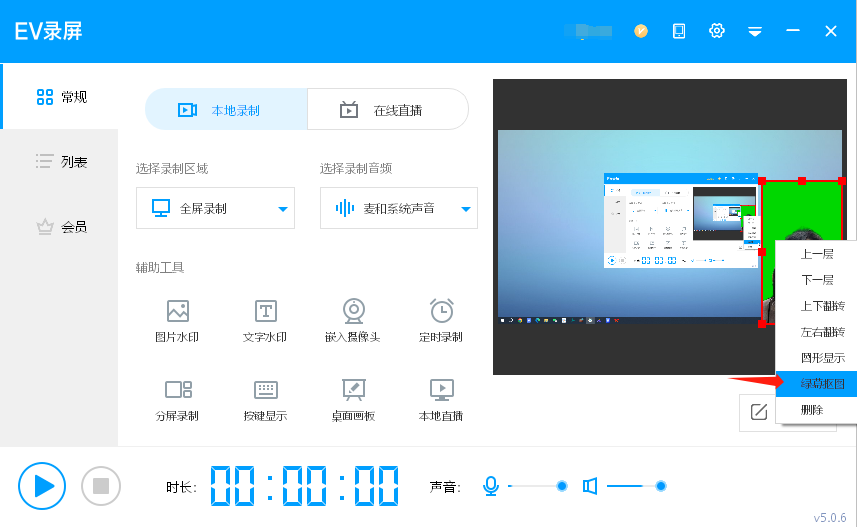Open the 桌面画板 desktop drawing board
Image resolution: width=857 pixels, height=527 pixels.
[353, 400]
